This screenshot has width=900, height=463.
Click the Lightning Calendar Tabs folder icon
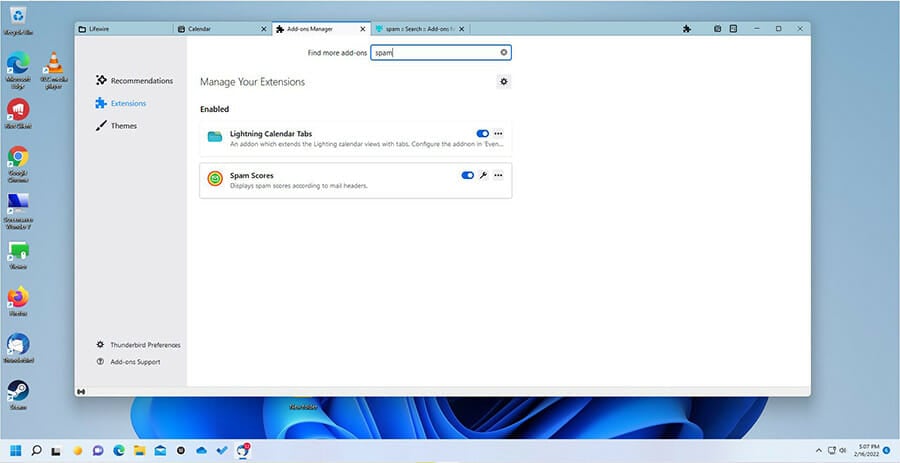pyautogui.click(x=215, y=137)
